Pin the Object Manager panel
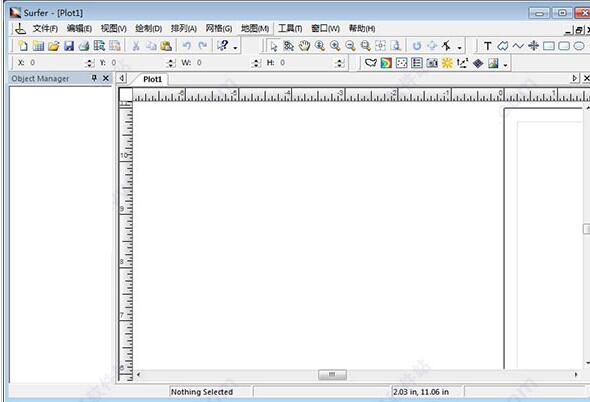The width and height of the screenshot is (590, 402). click(94, 78)
